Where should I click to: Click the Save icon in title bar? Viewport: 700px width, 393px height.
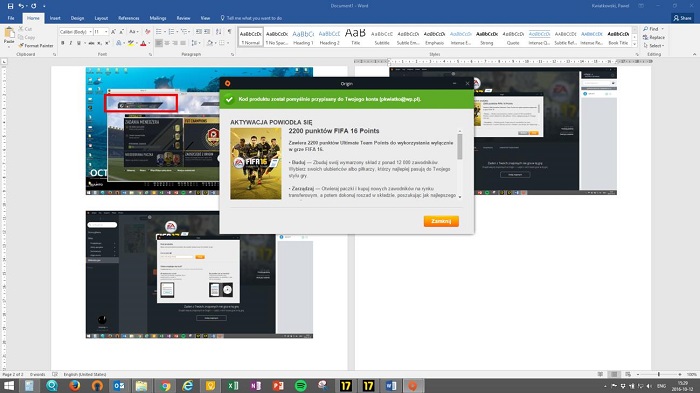pos(10,6)
